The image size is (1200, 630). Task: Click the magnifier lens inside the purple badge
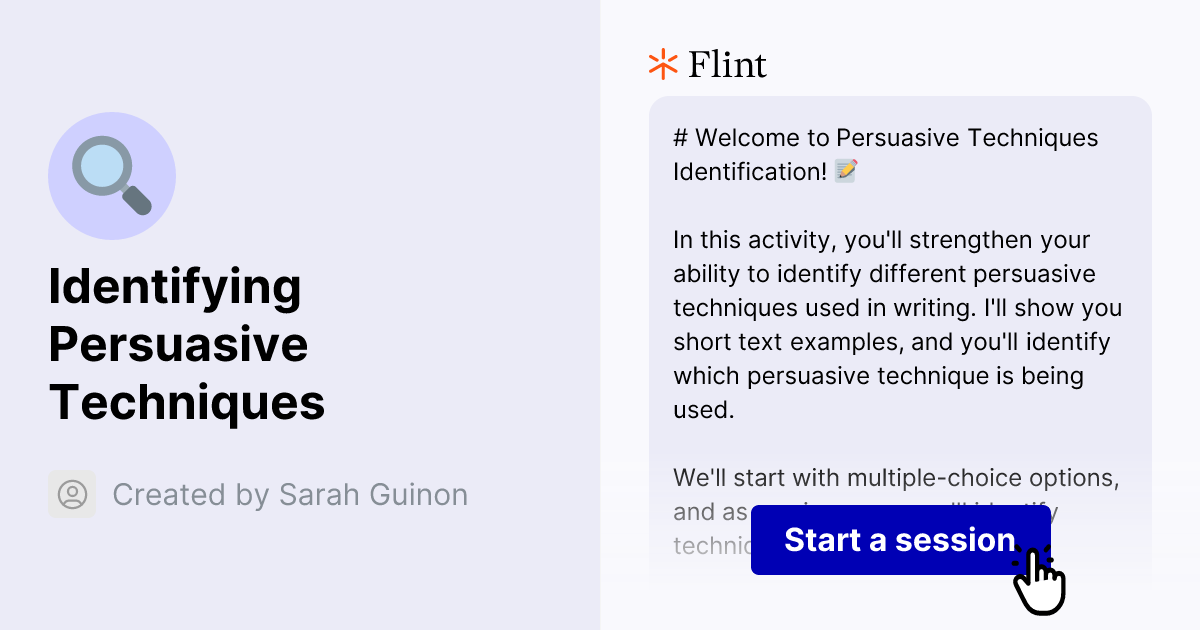(x=103, y=163)
